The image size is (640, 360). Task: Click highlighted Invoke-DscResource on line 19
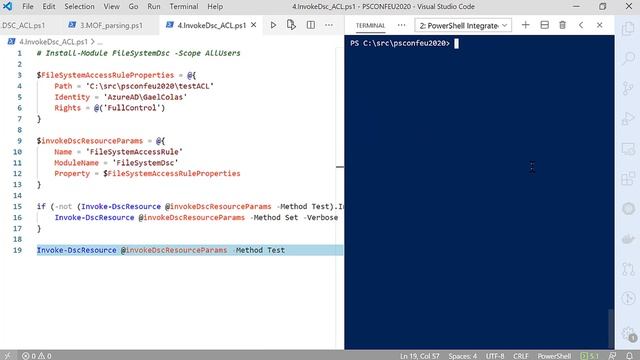(x=76, y=250)
